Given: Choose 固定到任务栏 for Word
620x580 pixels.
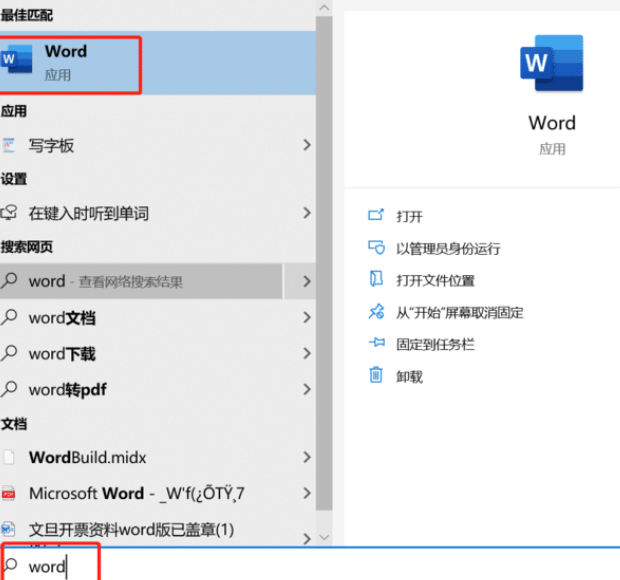Looking at the screenshot, I should [435, 344].
